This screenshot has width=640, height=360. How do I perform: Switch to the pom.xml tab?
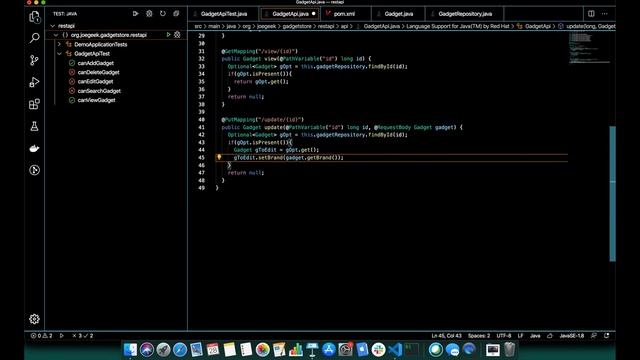pos(344,14)
